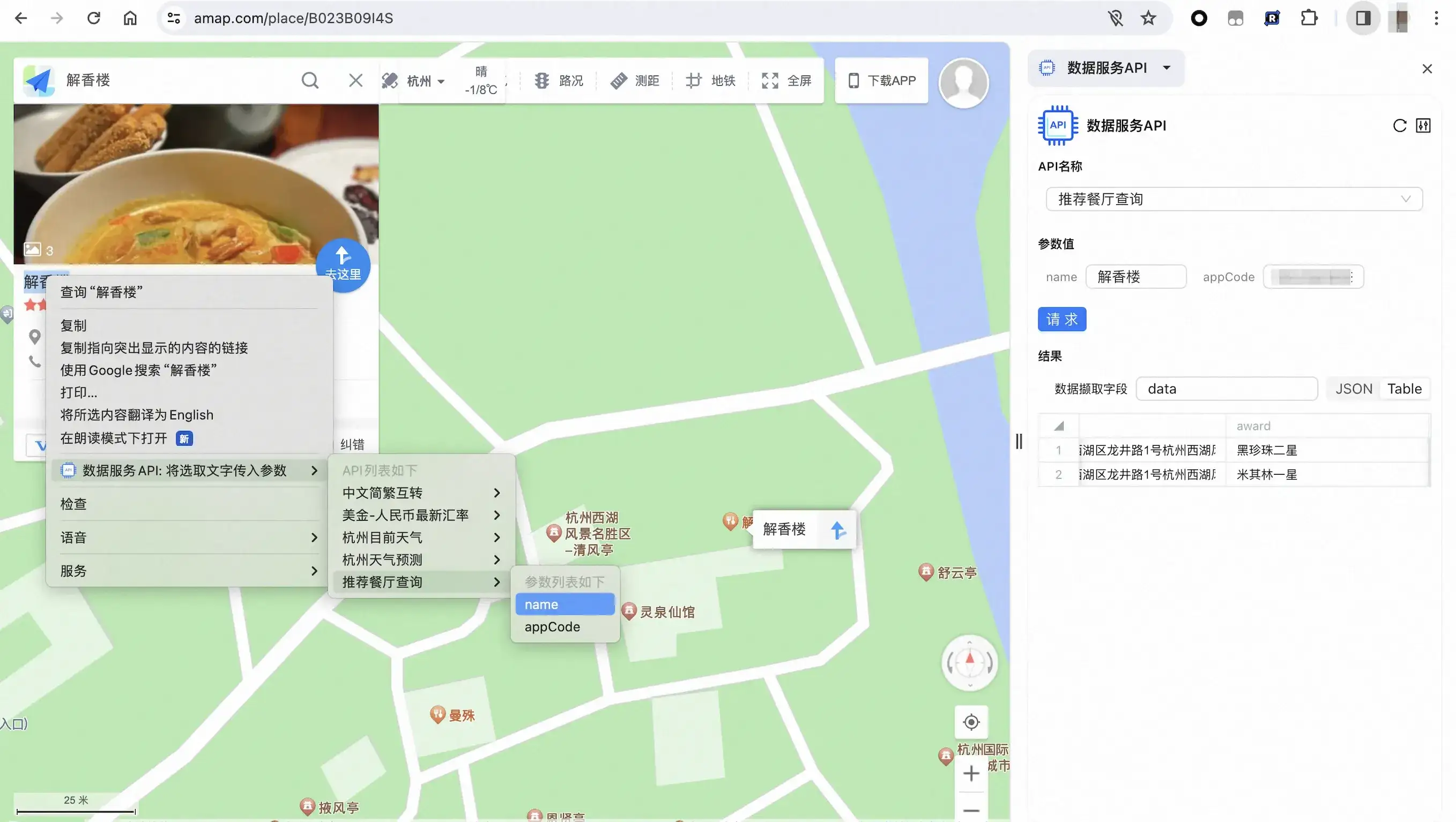
Task: Zoom in with the map plus button
Action: 971,772
